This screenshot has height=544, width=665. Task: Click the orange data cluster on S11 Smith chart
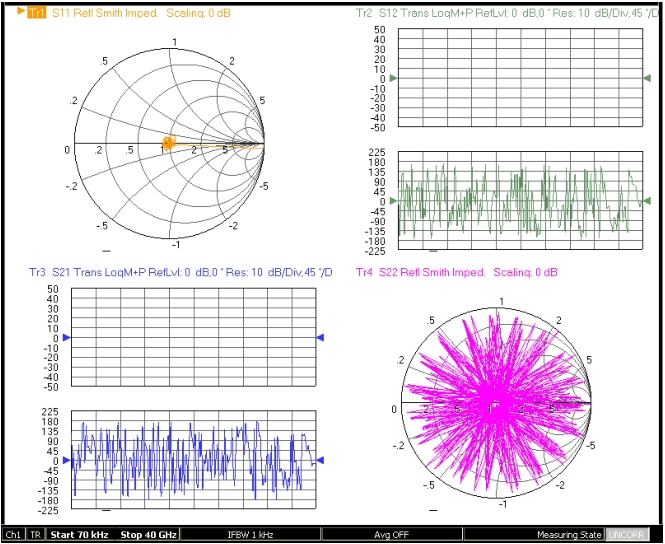(168, 144)
